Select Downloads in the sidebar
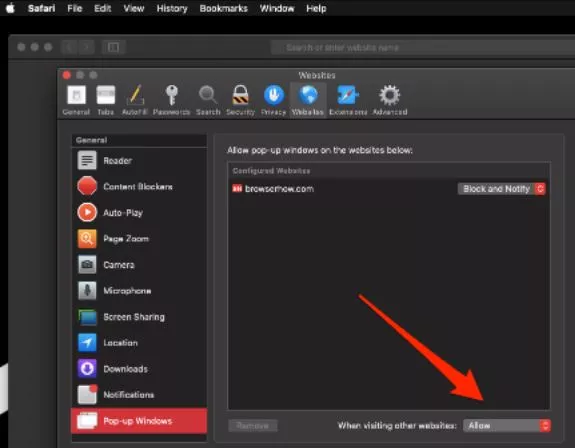The image size is (575, 448). (x=139, y=369)
